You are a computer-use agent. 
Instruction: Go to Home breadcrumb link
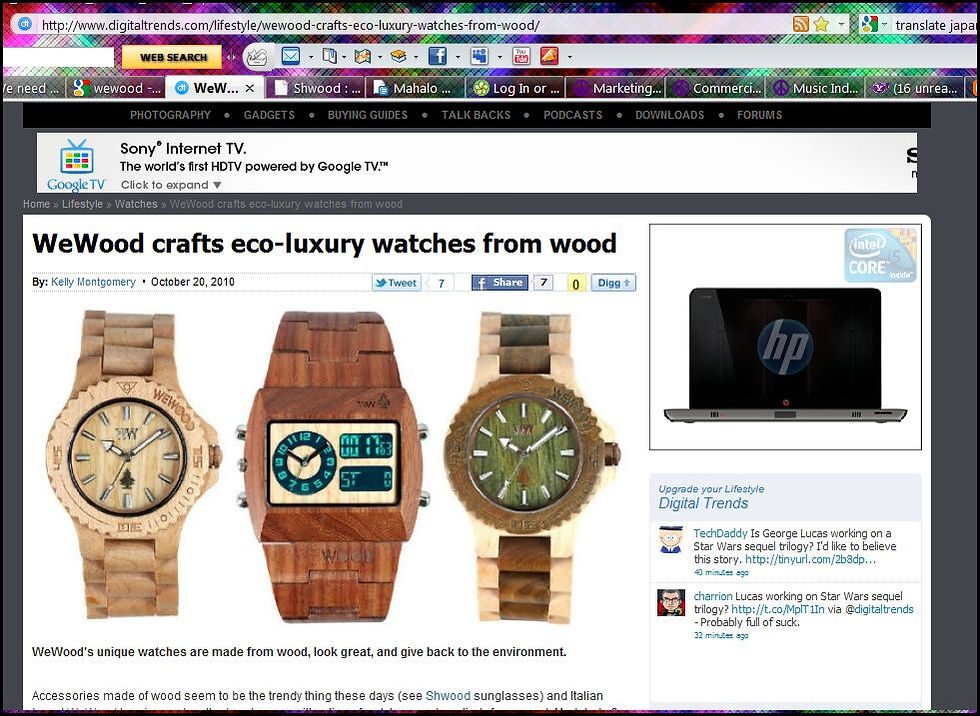click(36, 204)
